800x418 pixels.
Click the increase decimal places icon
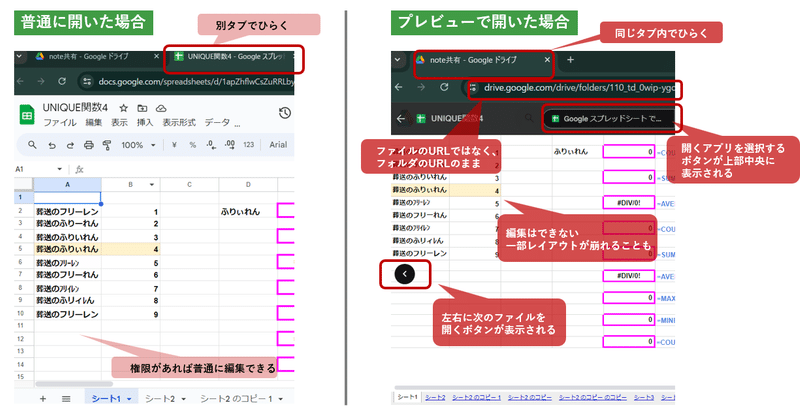point(230,145)
